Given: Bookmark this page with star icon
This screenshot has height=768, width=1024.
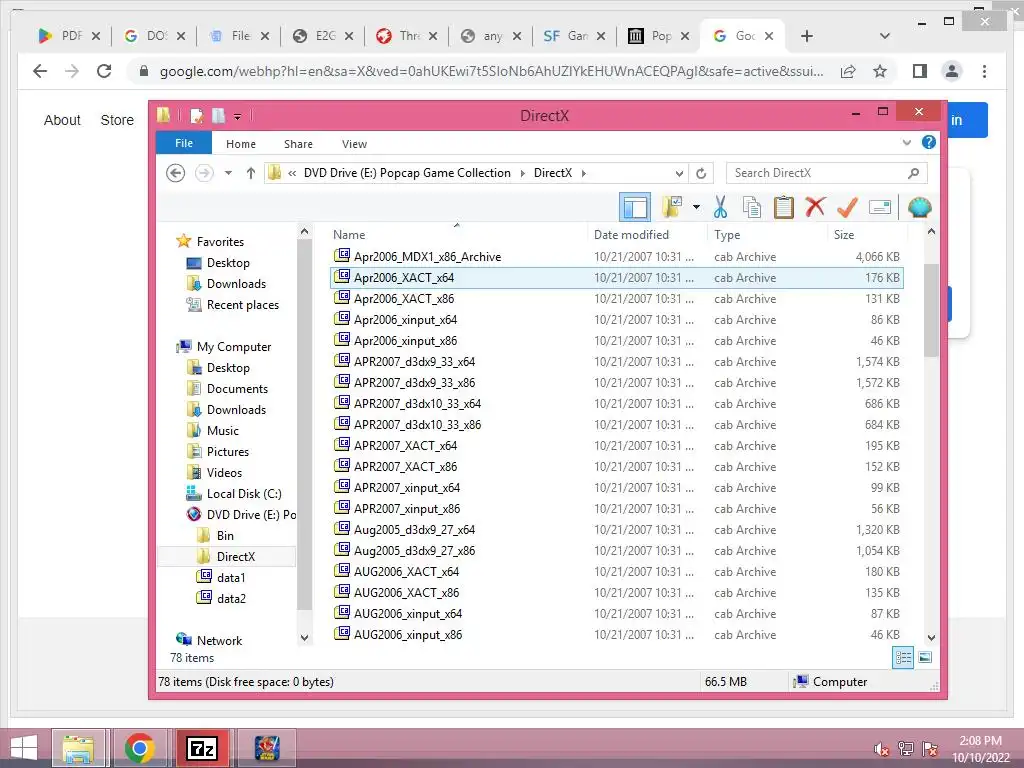Looking at the screenshot, I should tap(880, 71).
